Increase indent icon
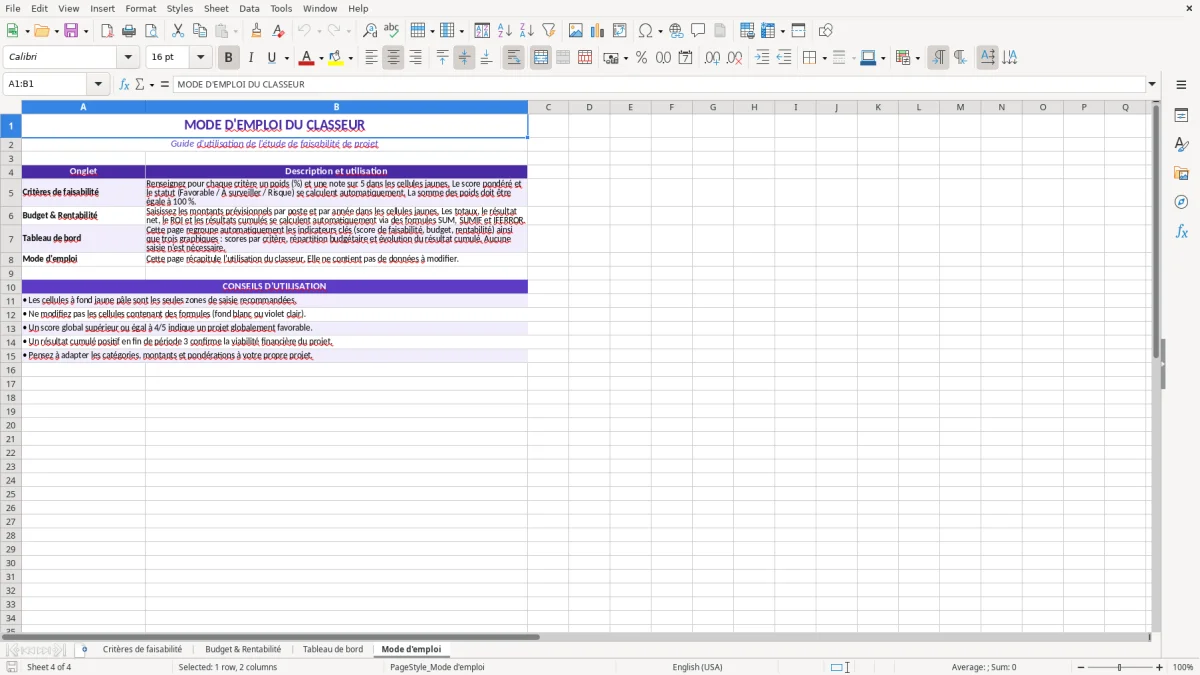1200x675 pixels. [762, 58]
